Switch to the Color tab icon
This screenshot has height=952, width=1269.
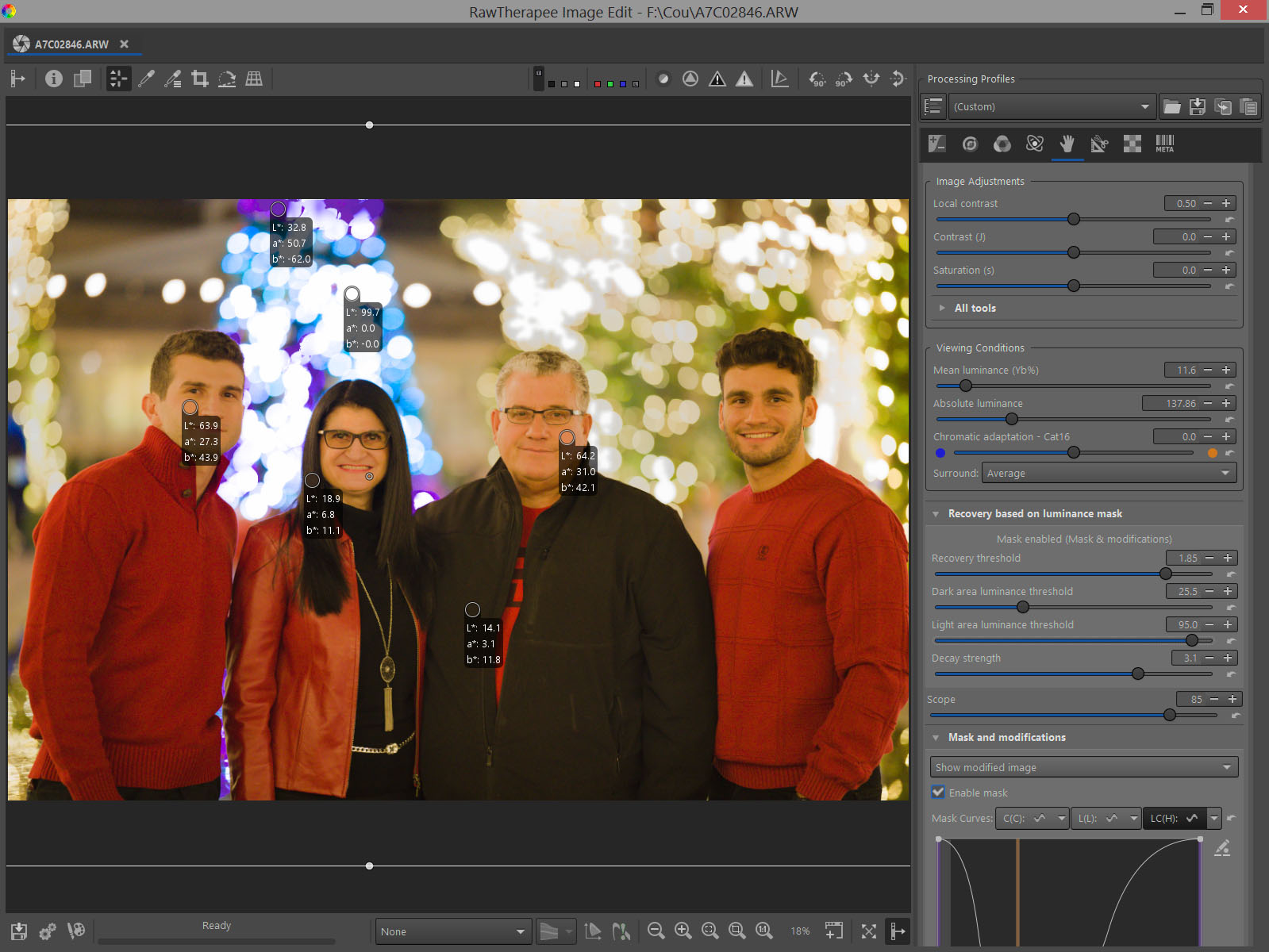tap(1002, 144)
